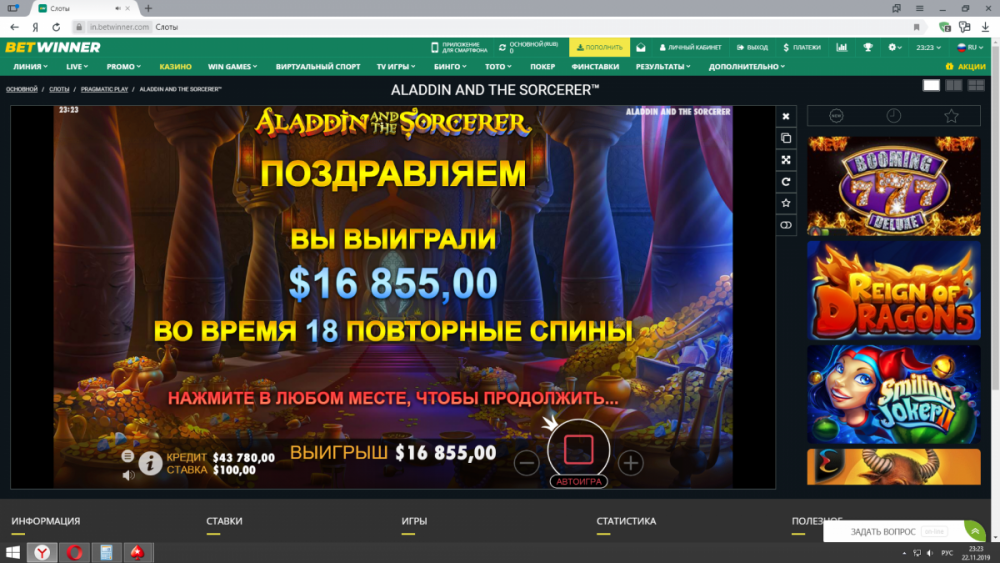
Task: Mute the slot game sound
Action: click(128, 475)
